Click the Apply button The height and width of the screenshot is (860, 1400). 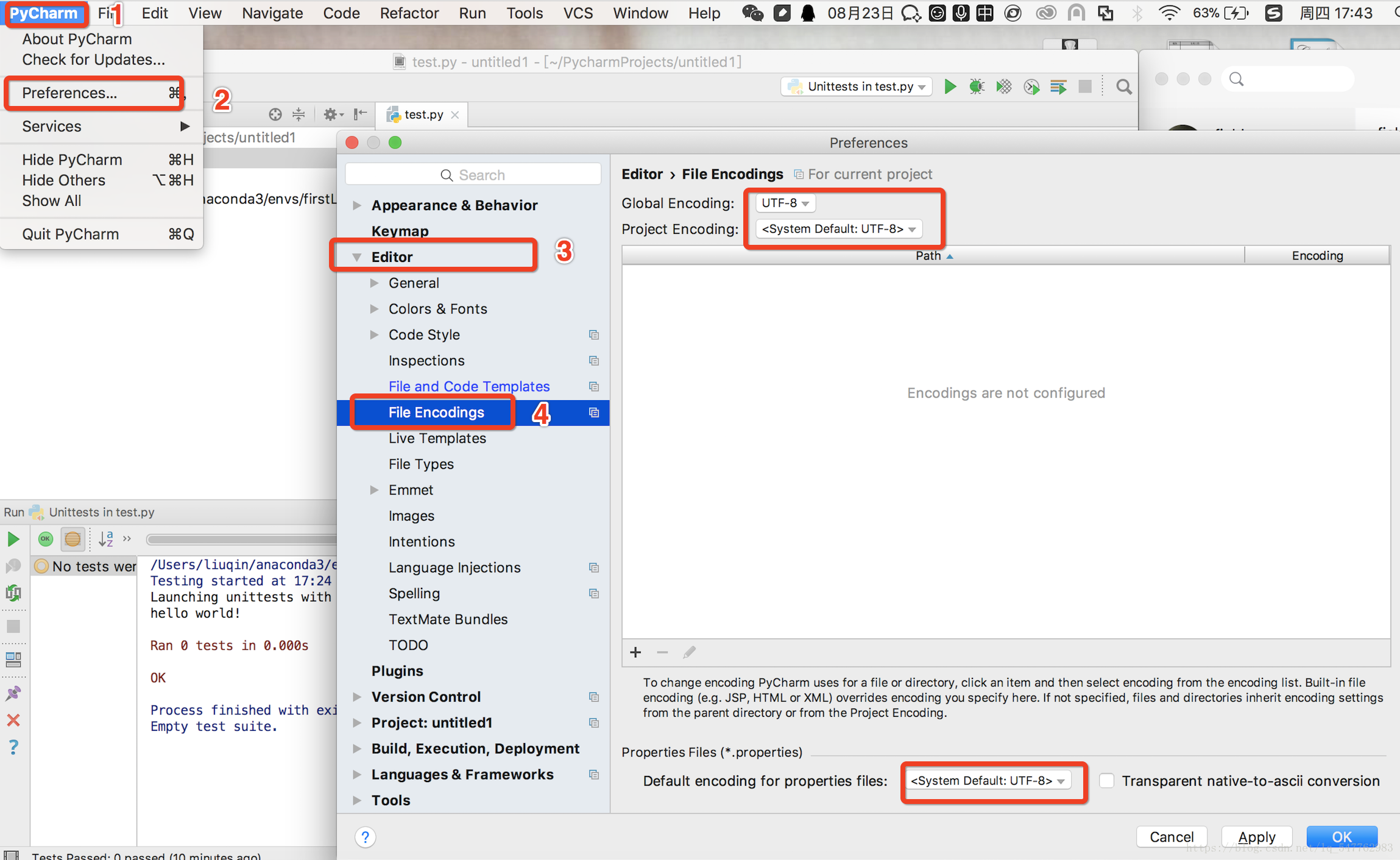tap(1256, 837)
